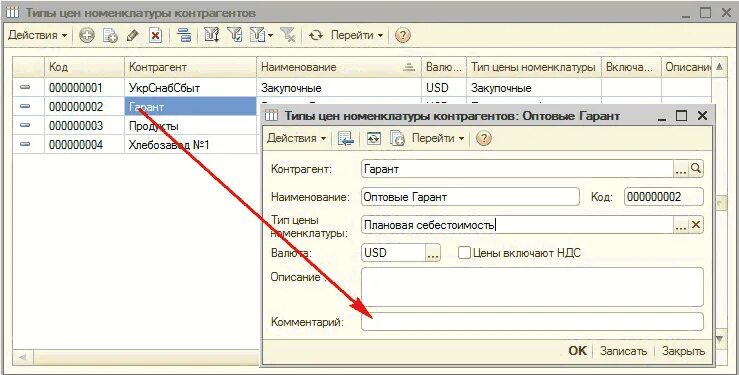Click ellipsis select button of Контрагент field
Image resolution: width=739 pixels, height=375 pixels.
pos(681,169)
